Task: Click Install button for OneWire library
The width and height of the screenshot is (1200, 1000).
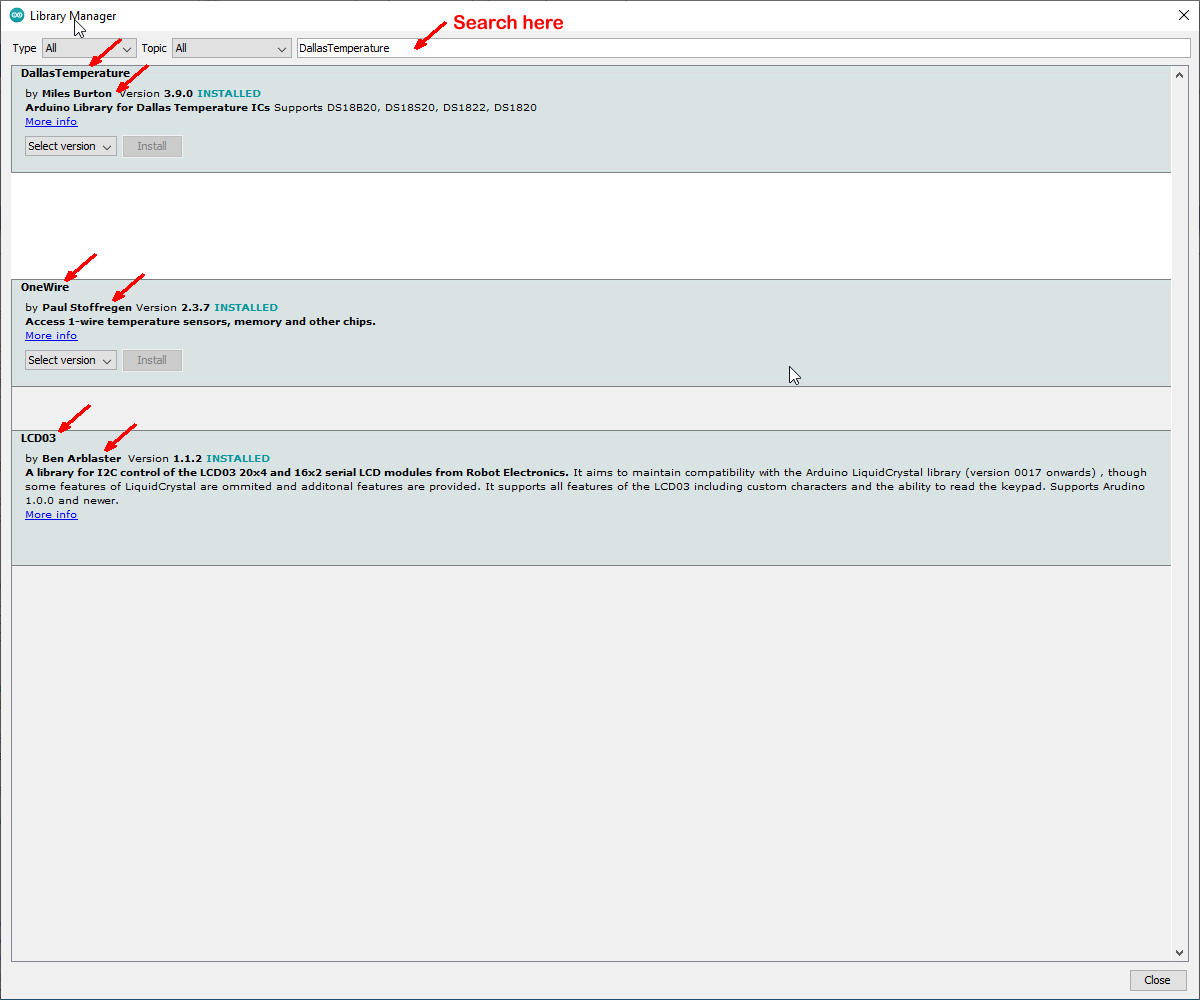Action: pos(152,360)
